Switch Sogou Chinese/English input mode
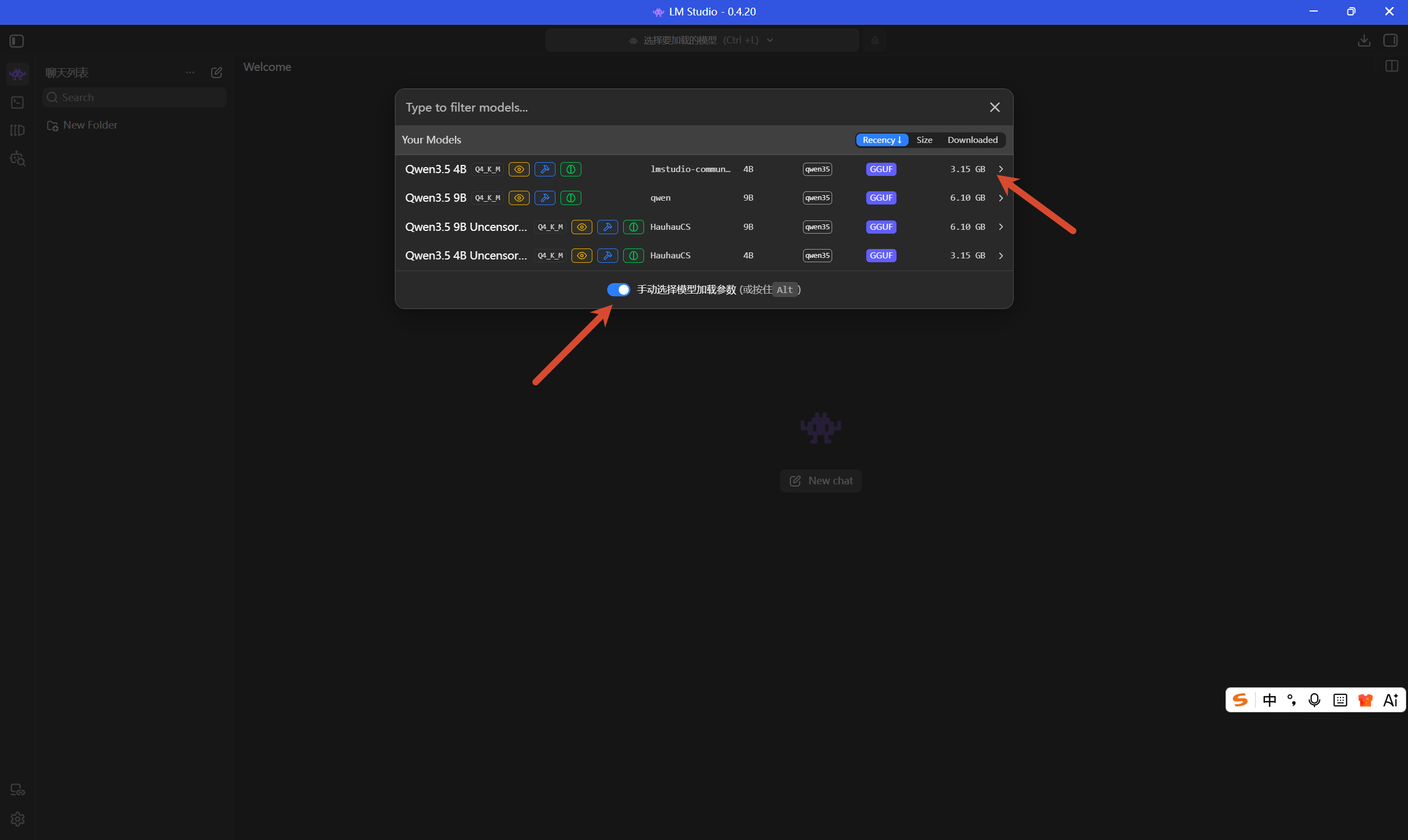The height and width of the screenshot is (840, 1408). 1269,700
